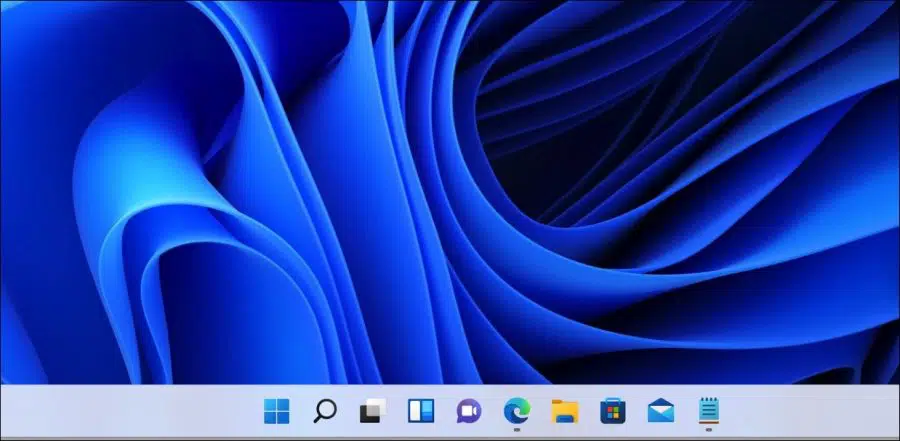Viewport: 900px width, 441px height.
Task: Open Search with the magnifying glass icon
Action: pos(325,411)
